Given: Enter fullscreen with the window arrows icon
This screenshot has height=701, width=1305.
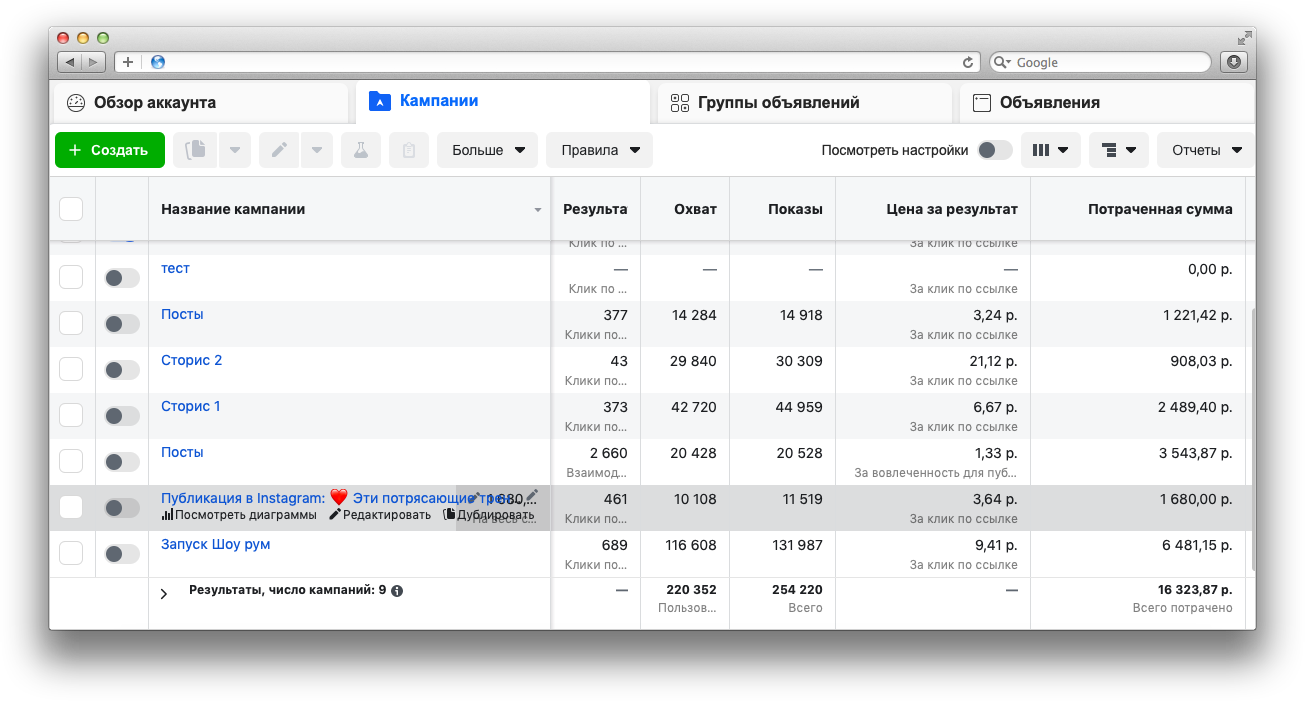Looking at the screenshot, I should pos(1244,38).
